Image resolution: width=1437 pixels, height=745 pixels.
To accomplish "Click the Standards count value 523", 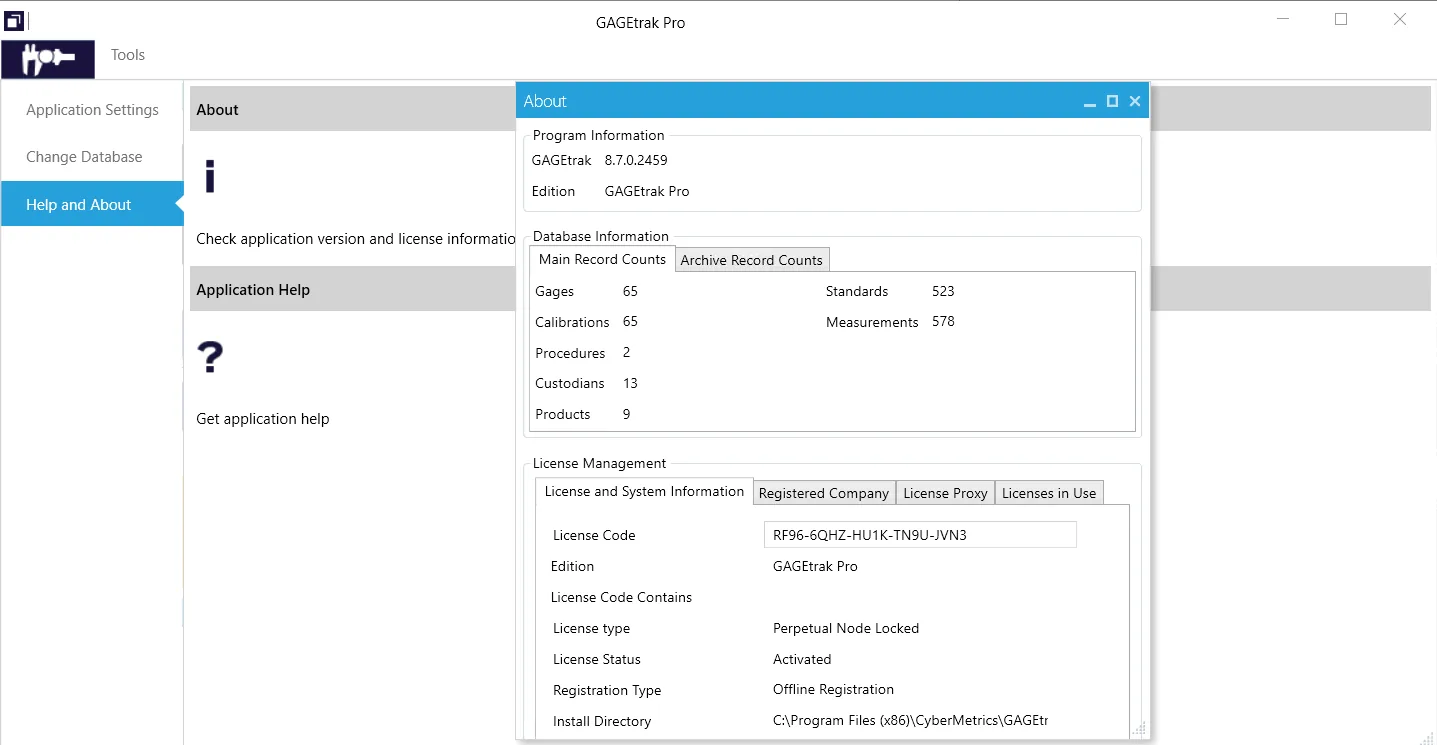I will (943, 291).
